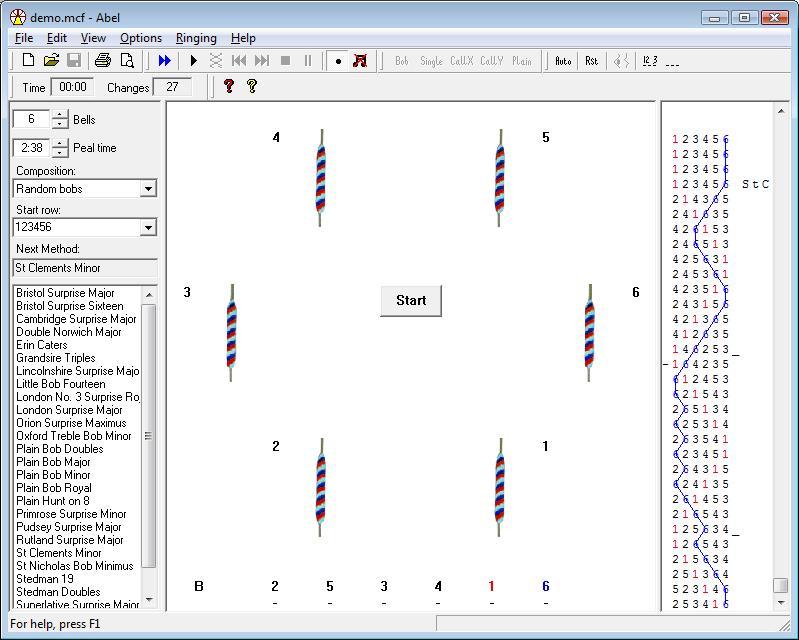Open the Ringing menu

click(x=196, y=38)
